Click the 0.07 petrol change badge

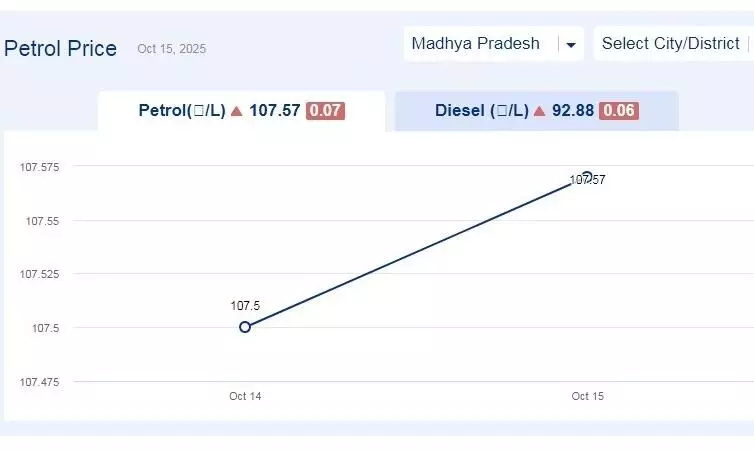pyautogui.click(x=325, y=111)
